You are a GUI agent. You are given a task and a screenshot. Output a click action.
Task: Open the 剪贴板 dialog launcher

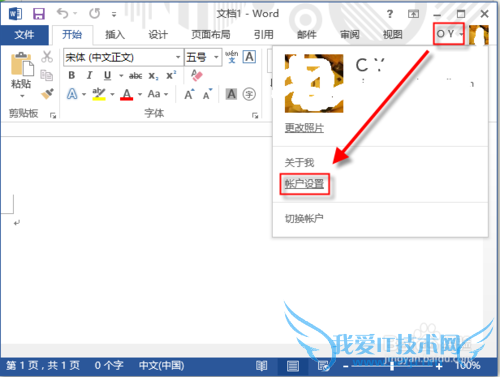(x=53, y=115)
